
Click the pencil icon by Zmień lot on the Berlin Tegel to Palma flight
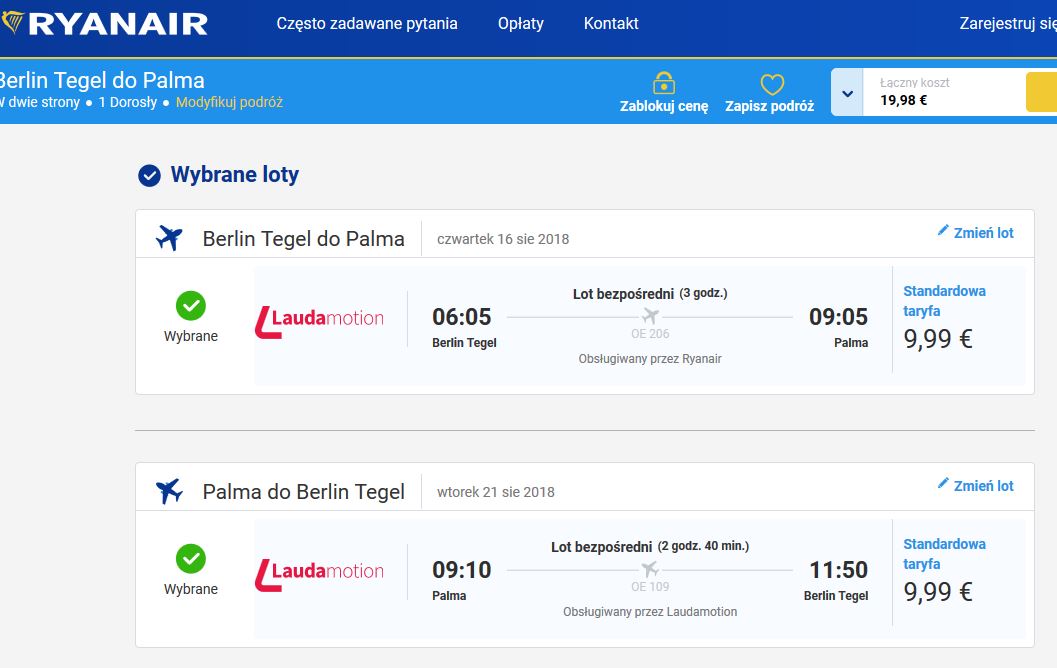[x=942, y=231]
